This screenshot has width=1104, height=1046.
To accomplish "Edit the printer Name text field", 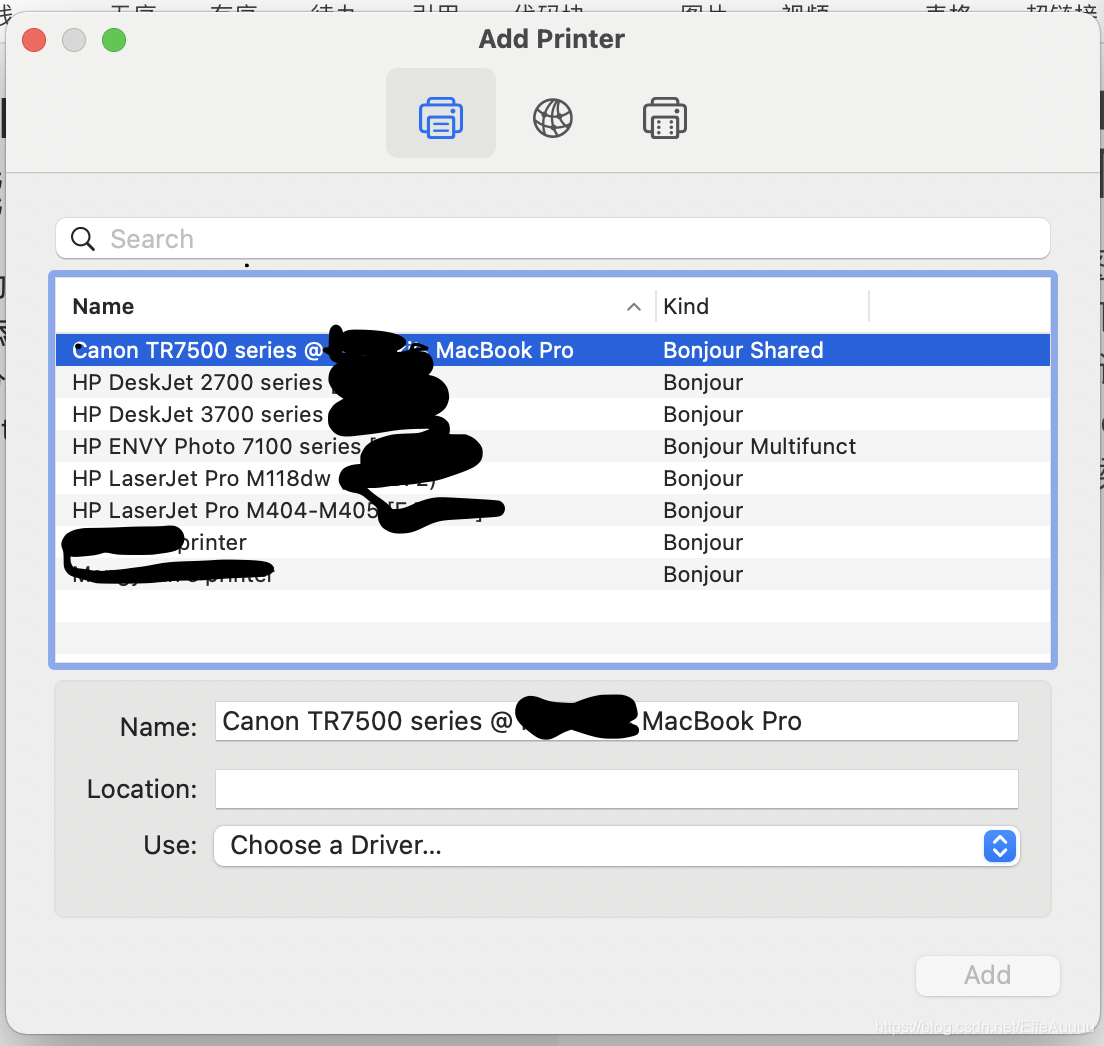I will click(617, 721).
